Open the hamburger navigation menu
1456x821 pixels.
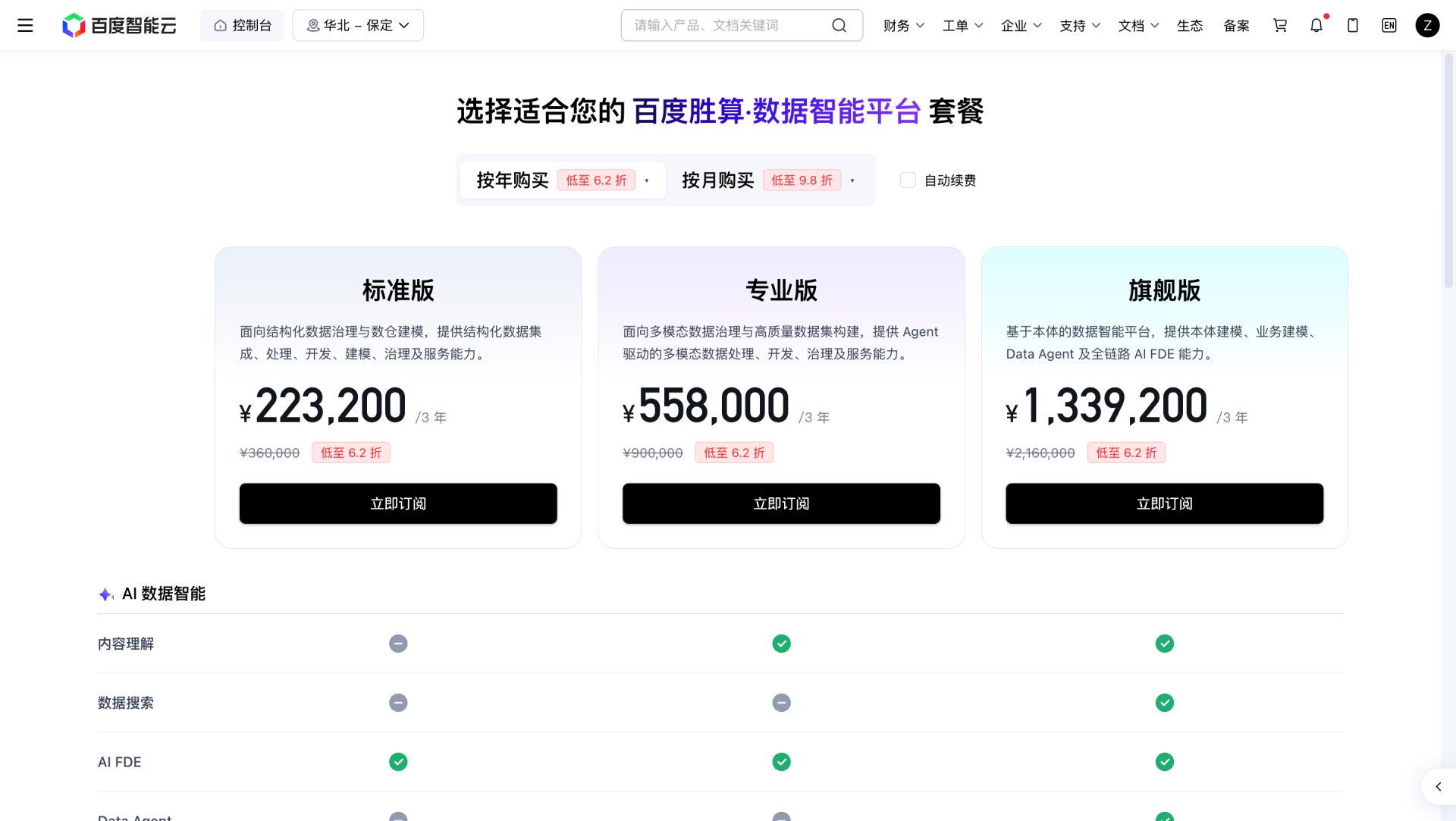click(25, 25)
